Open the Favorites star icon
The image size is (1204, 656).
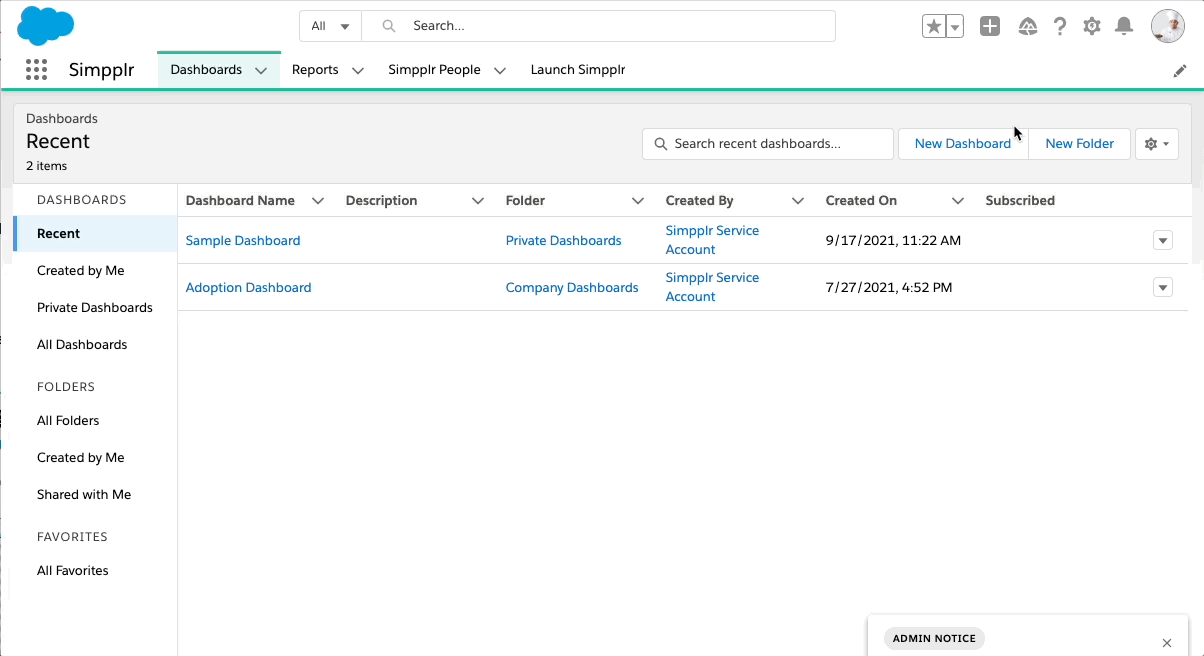[933, 27]
